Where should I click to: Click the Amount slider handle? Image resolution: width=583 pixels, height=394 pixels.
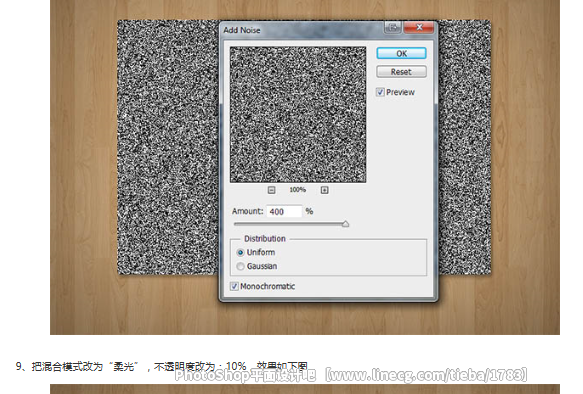coord(345,223)
